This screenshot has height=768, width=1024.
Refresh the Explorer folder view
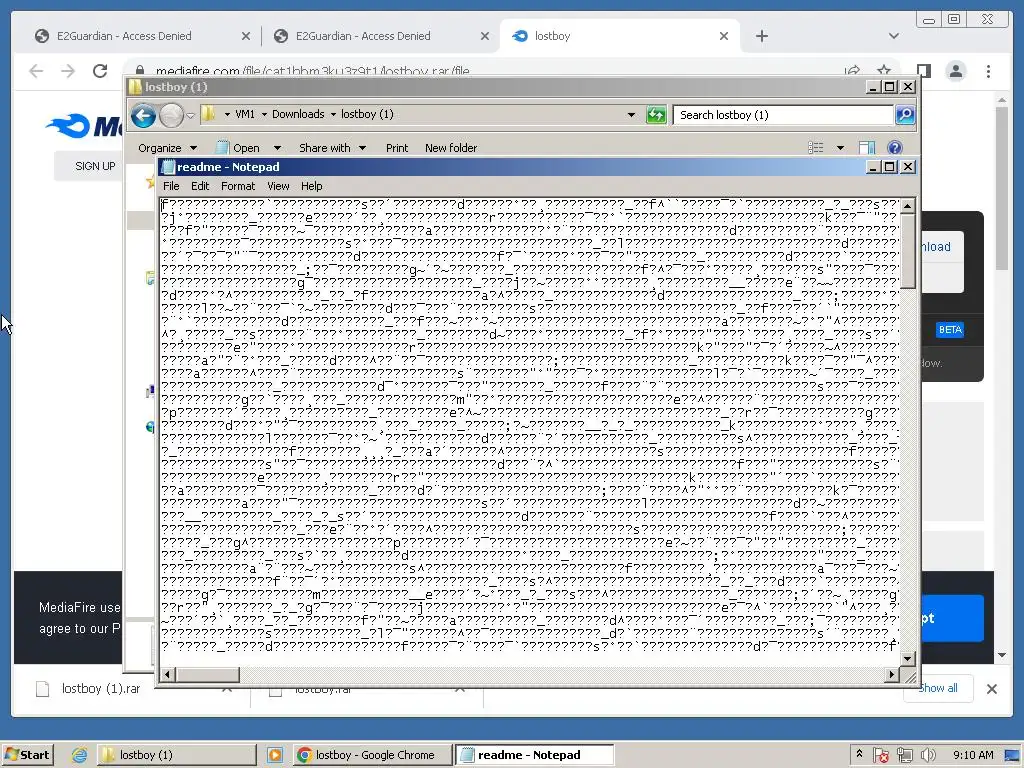pos(656,115)
